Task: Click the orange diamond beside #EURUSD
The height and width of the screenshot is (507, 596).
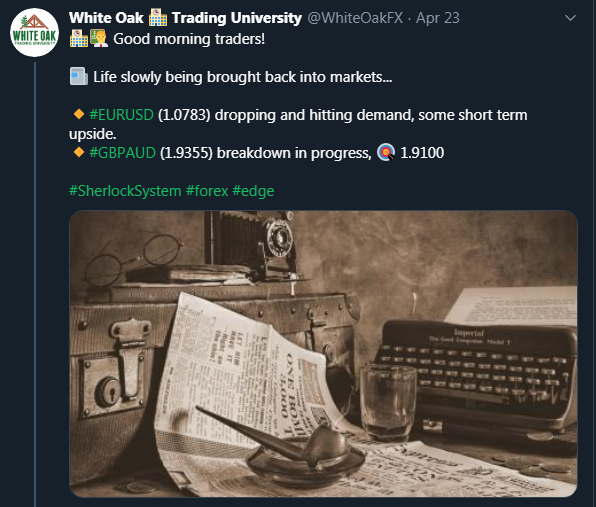Action: click(x=79, y=114)
